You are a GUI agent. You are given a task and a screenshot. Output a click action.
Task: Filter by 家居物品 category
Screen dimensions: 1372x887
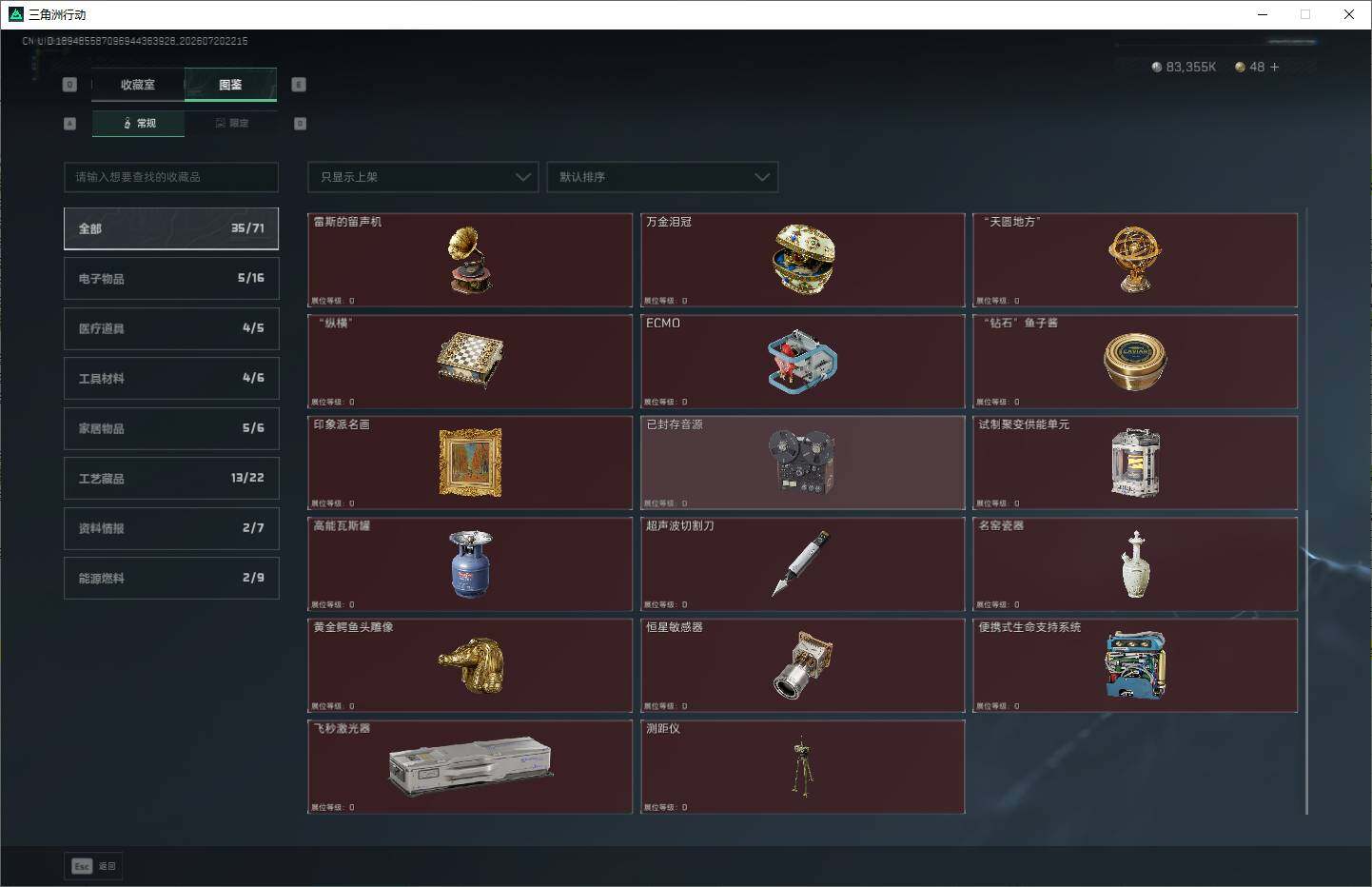(171, 428)
